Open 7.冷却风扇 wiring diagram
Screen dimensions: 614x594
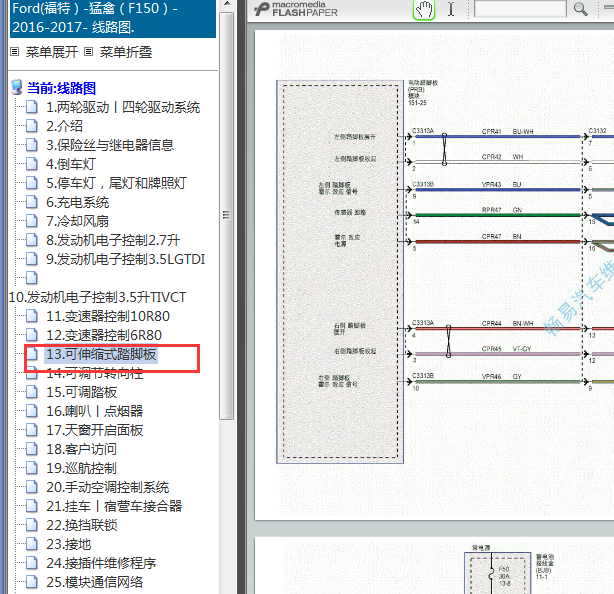click(78, 221)
